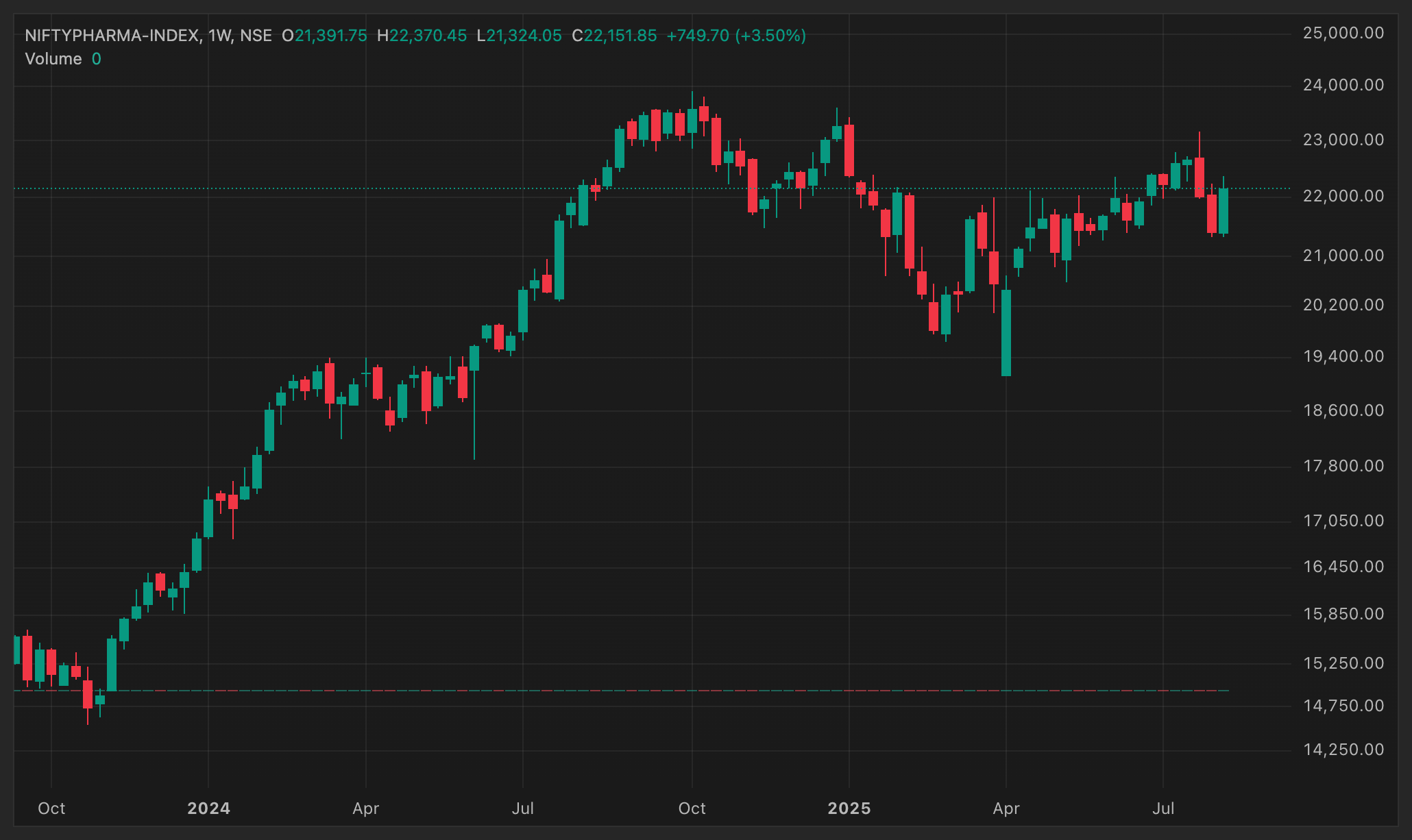
Task: Click the Jul label following 2024
Action: [523, 808]
